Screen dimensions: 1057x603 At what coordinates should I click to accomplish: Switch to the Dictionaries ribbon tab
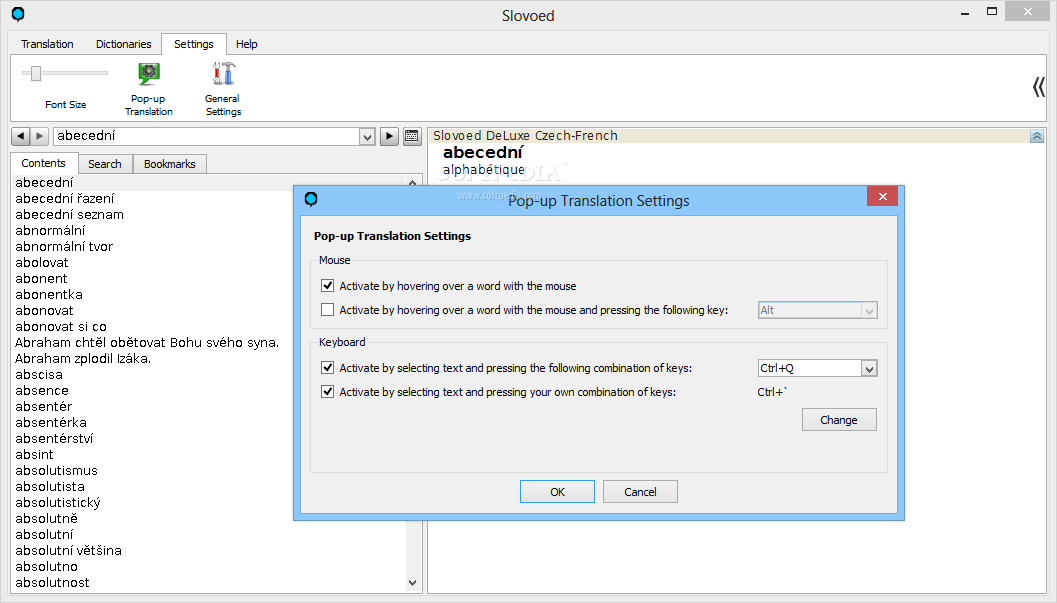coord(123,44)
